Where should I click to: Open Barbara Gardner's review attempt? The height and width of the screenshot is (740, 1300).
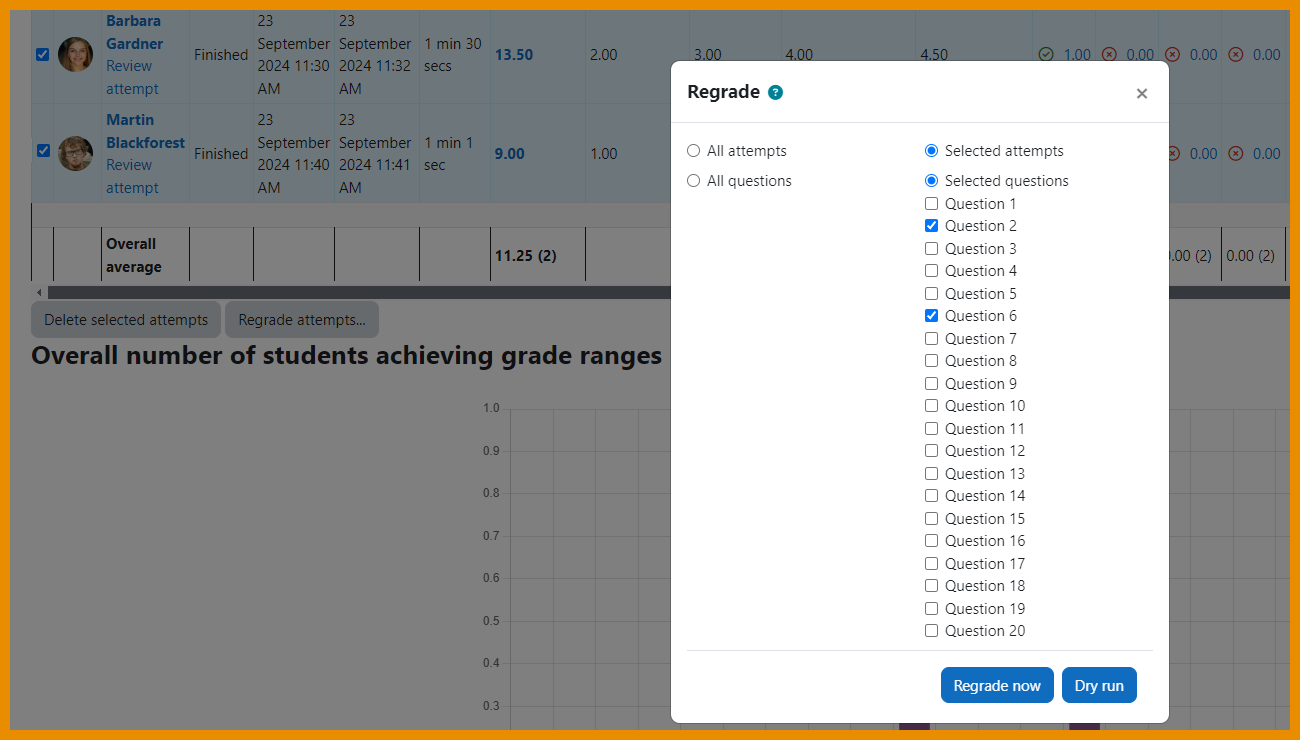point(133,77)
